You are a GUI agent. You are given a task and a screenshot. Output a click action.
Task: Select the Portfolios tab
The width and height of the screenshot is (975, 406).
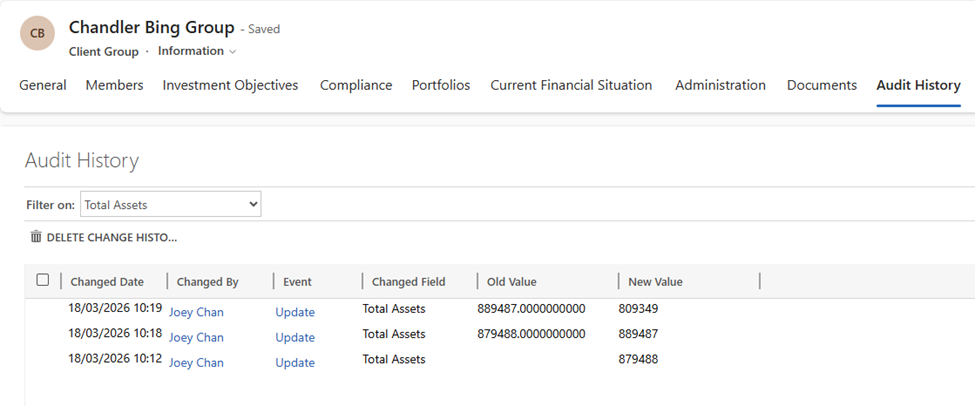440,85
